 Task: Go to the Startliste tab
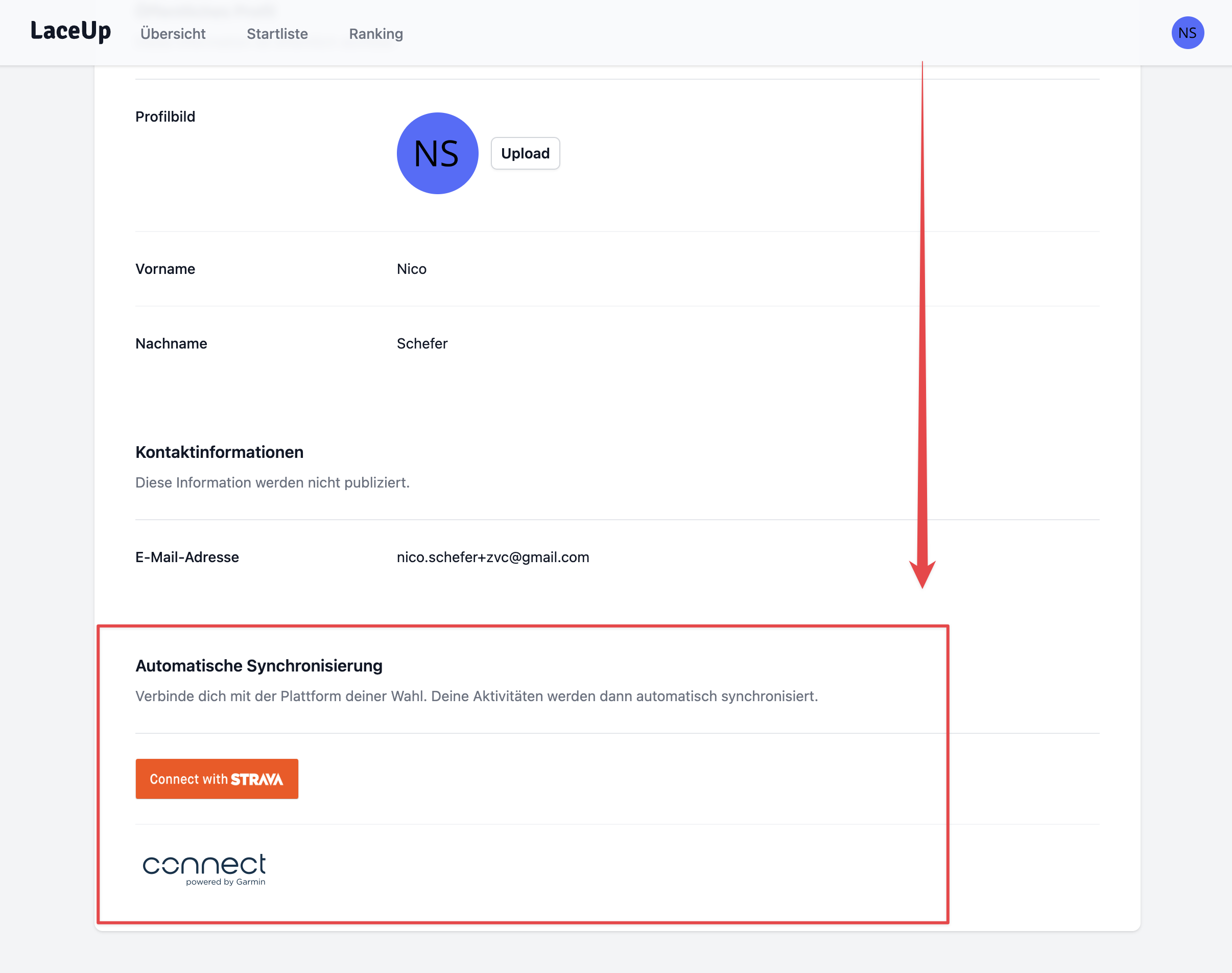277,34
